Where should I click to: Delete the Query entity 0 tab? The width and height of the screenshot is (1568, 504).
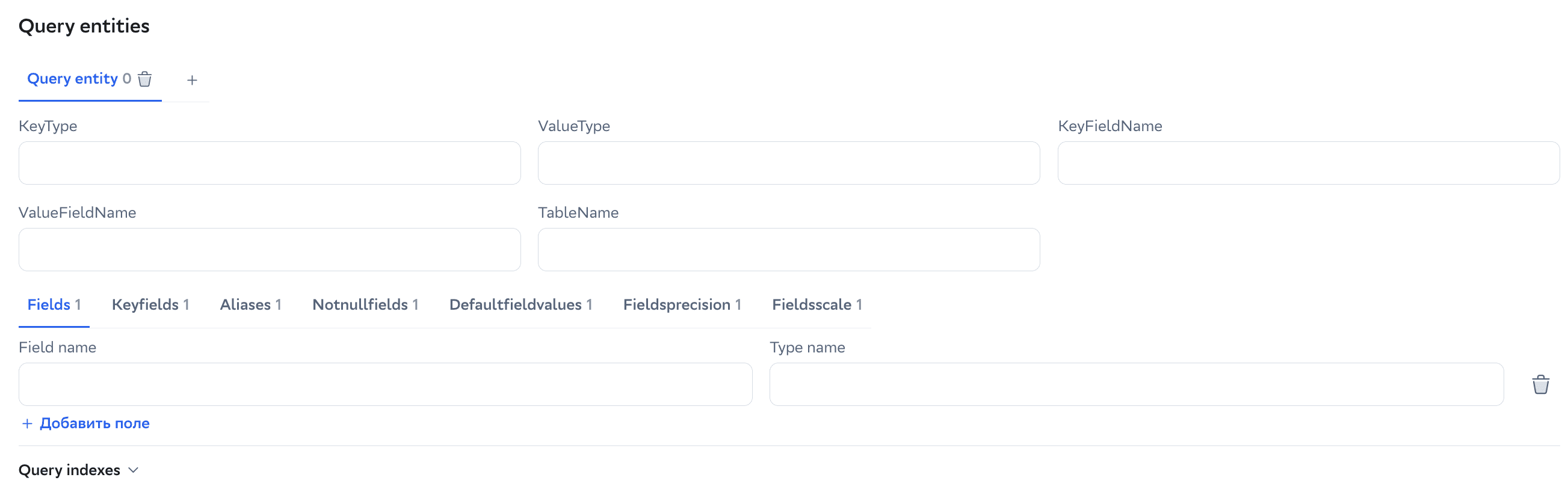(x=145, y=79)
